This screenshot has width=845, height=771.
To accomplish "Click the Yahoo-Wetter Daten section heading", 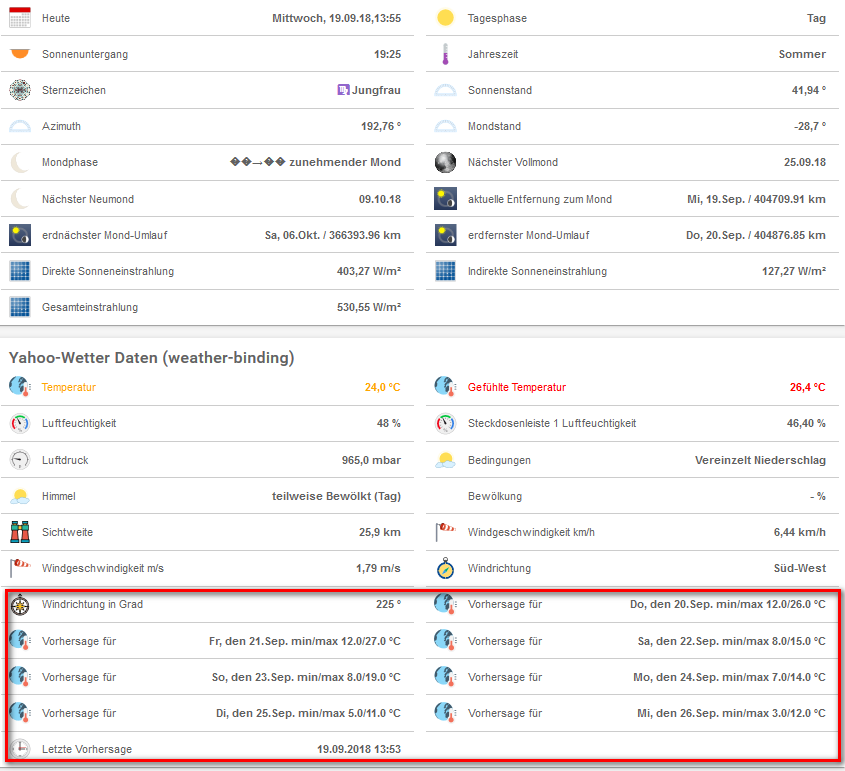I will click(x=151, y=357).
